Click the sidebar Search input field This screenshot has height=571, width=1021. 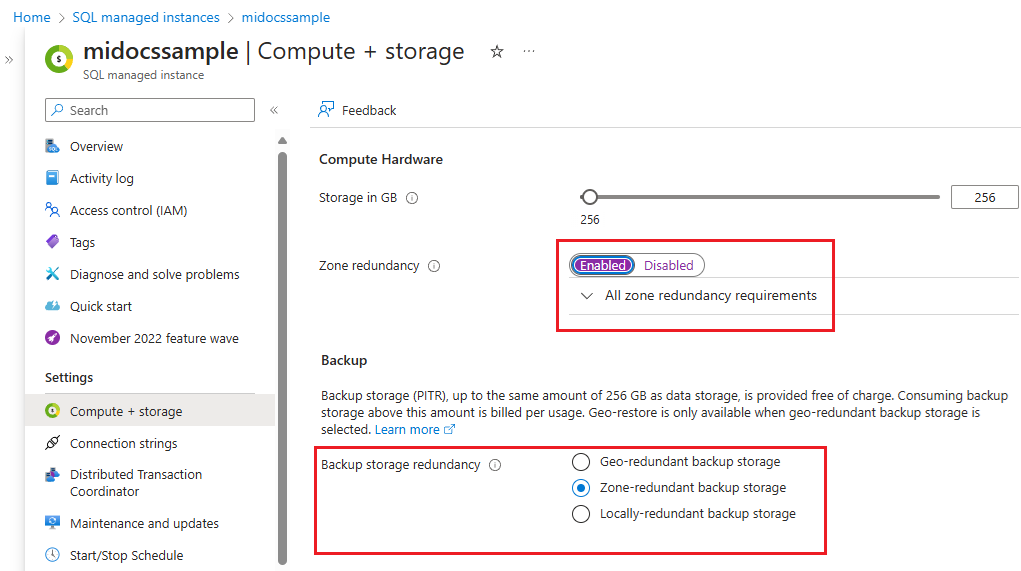click(x=150, y=110)
